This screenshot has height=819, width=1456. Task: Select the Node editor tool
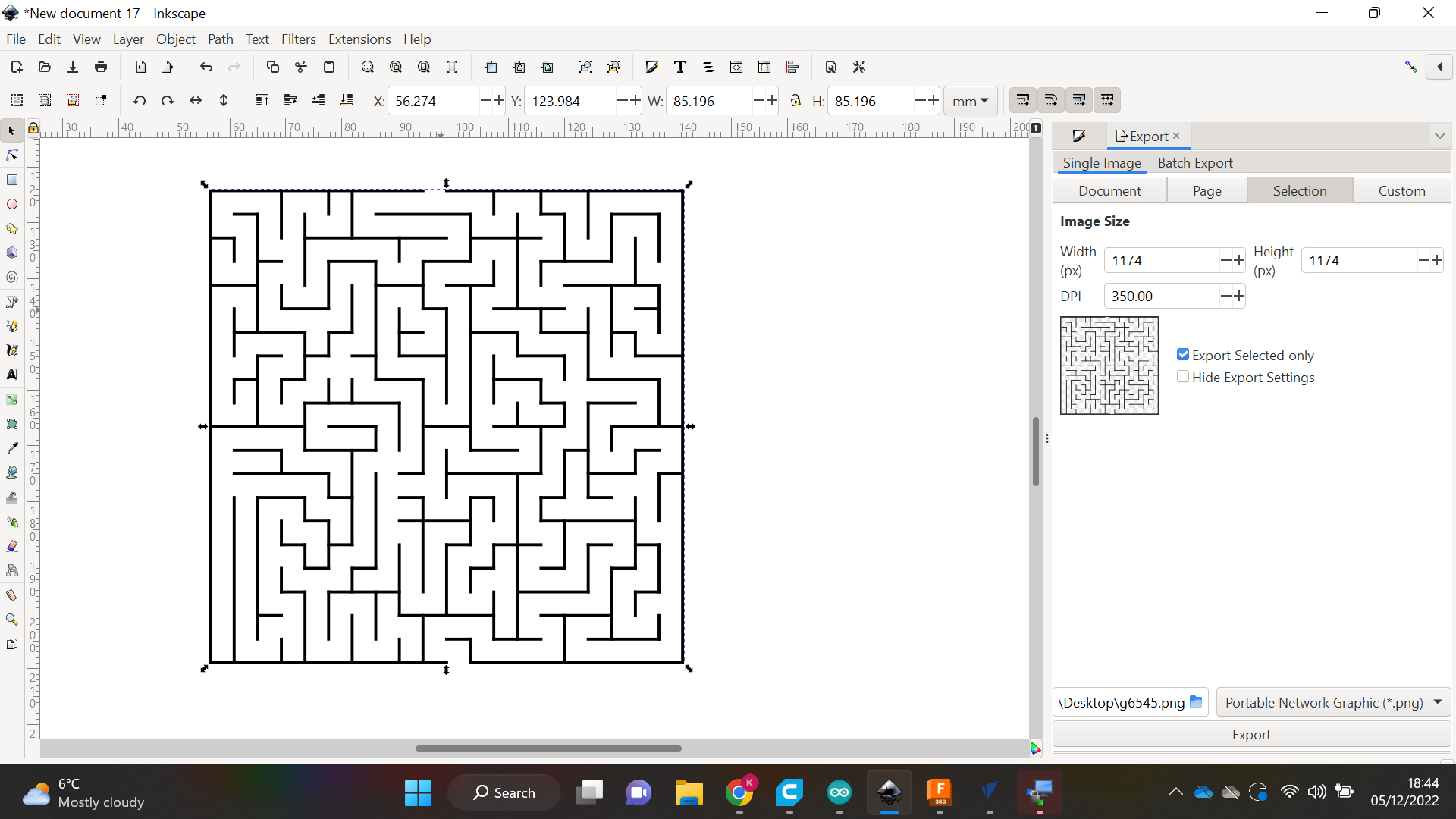coord(11,155)
